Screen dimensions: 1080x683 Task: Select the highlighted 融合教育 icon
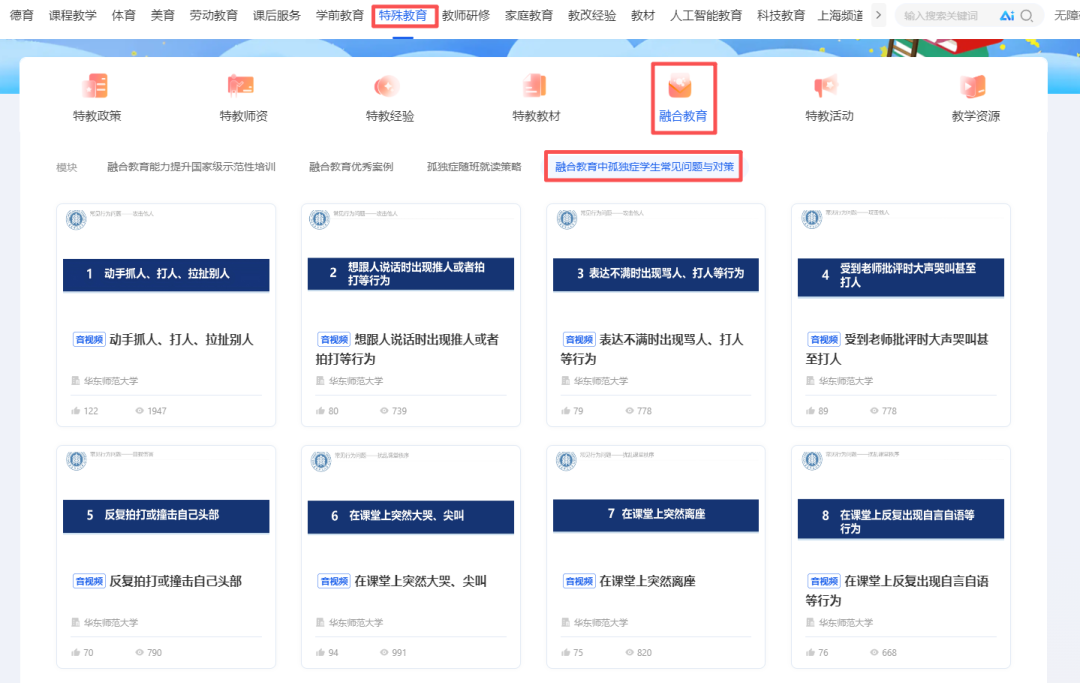[x=682, y=87]
